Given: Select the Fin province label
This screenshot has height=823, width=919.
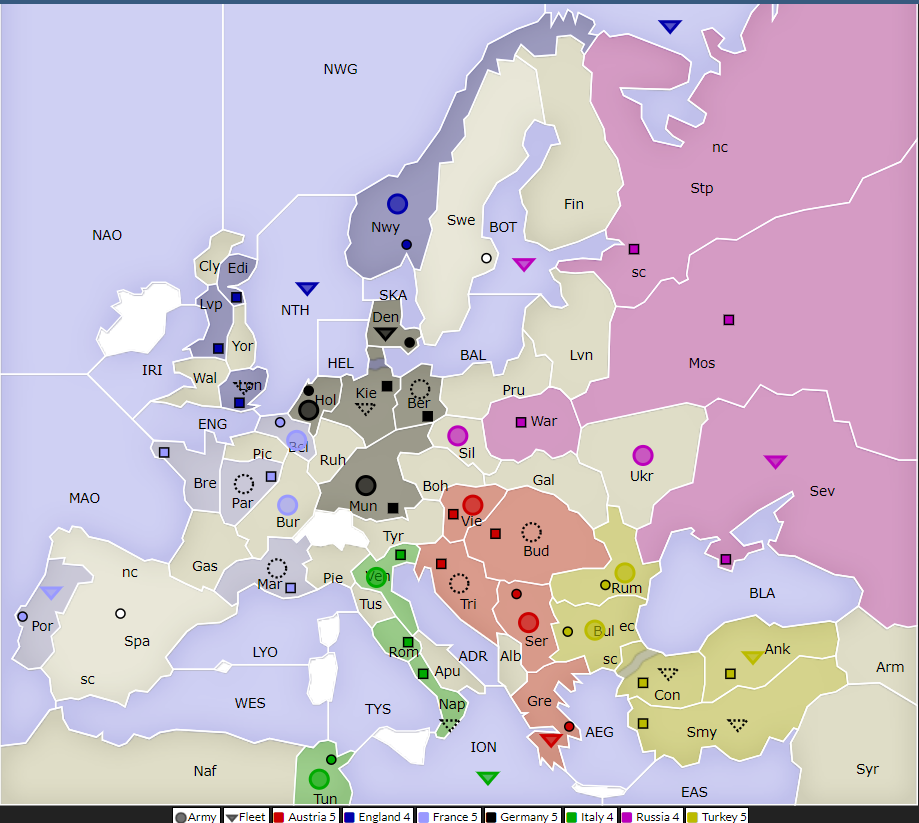Looking at the screenshot, I should pyautogui.click(x=574, y=204).
